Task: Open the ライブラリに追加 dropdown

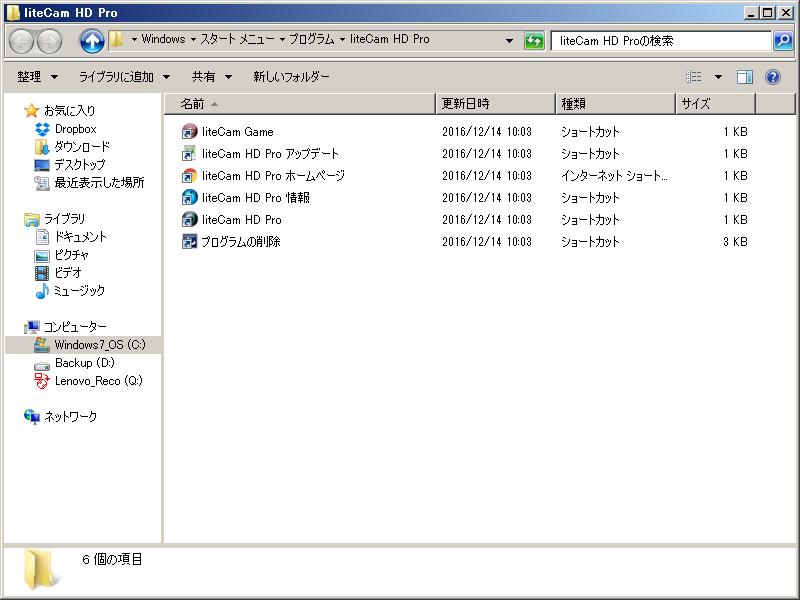Action: tap(124, 77)
